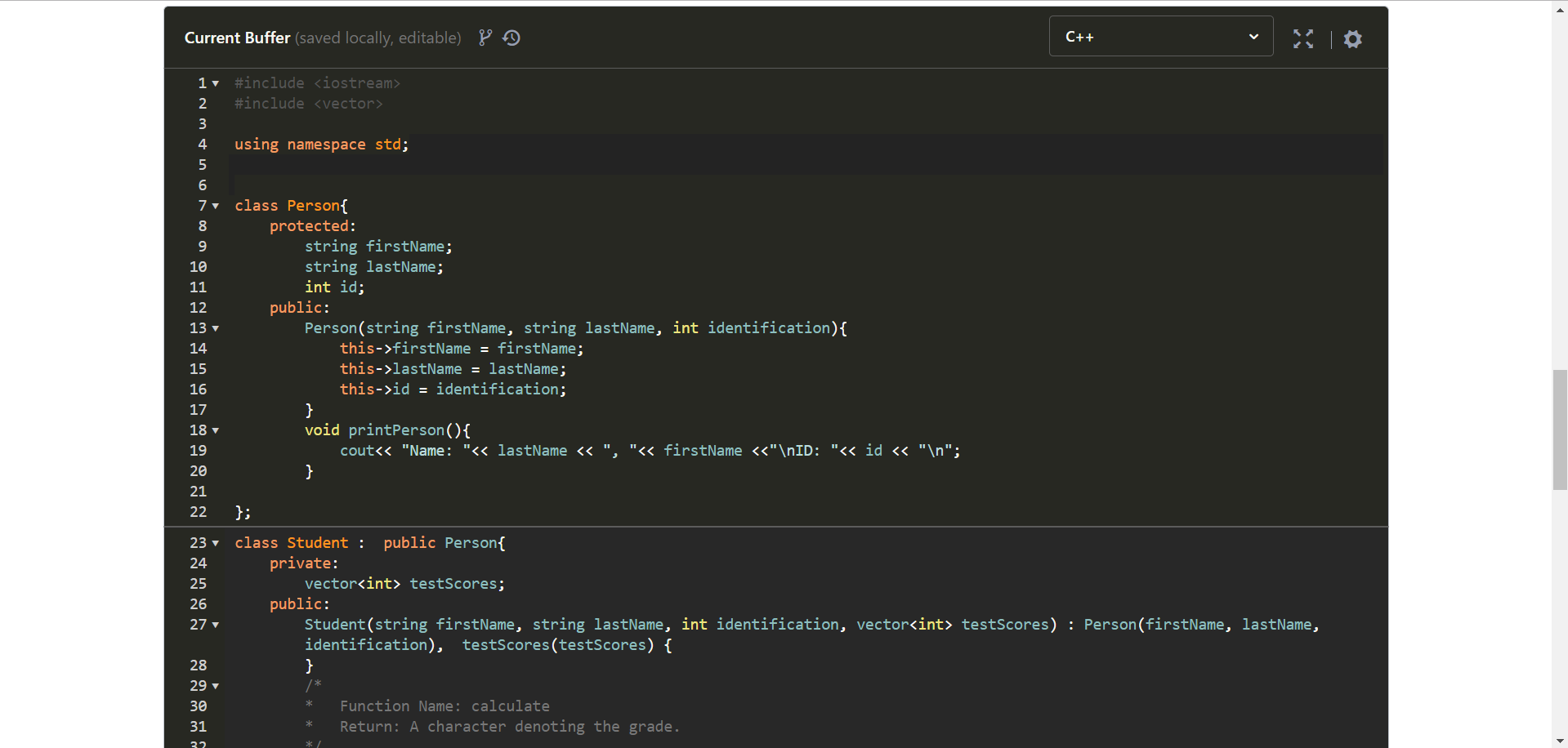Click 'void printPerson(){' line
This screenshot has width=1568, height=748.
click(x=387, y=430)
